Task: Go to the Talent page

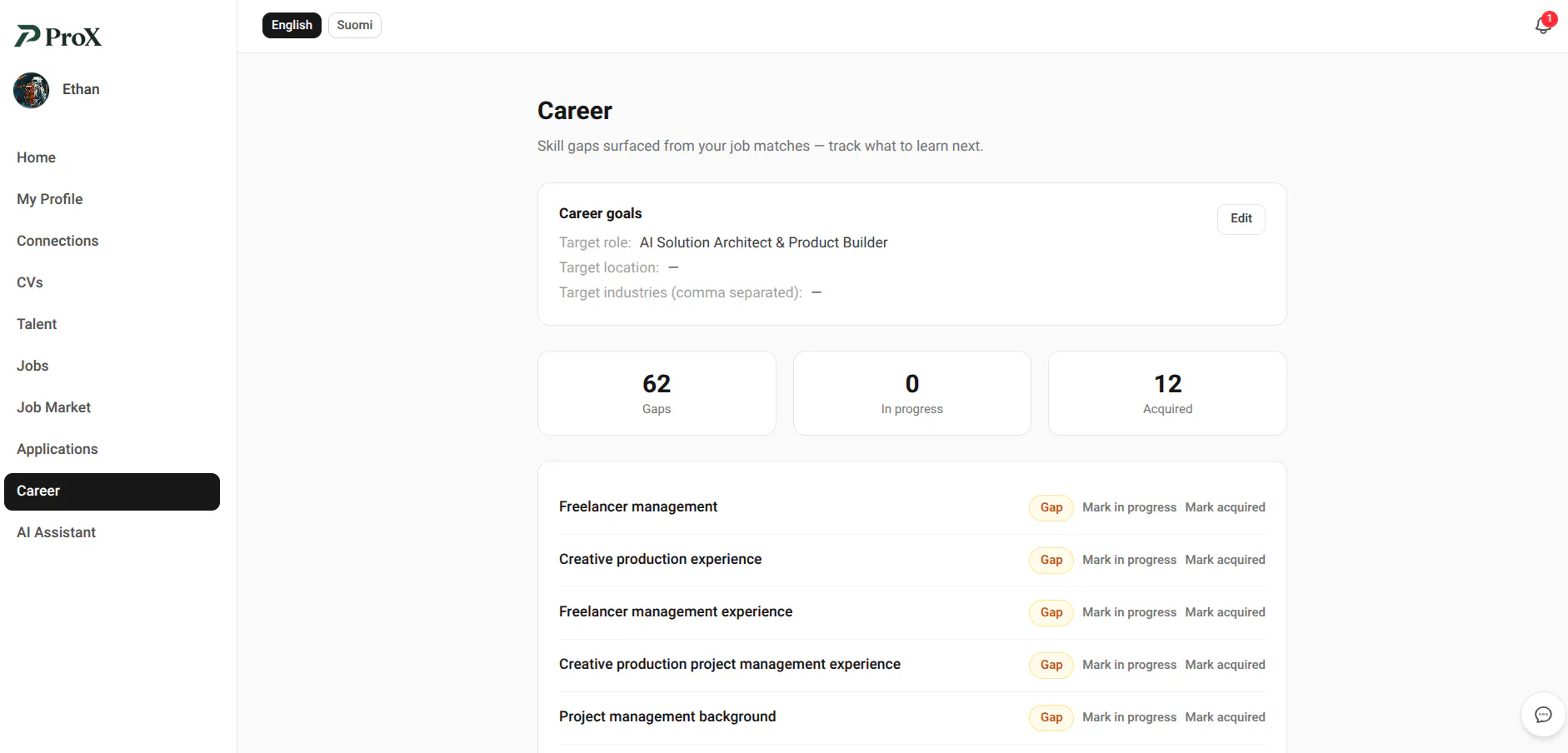Action: point(112,324)
